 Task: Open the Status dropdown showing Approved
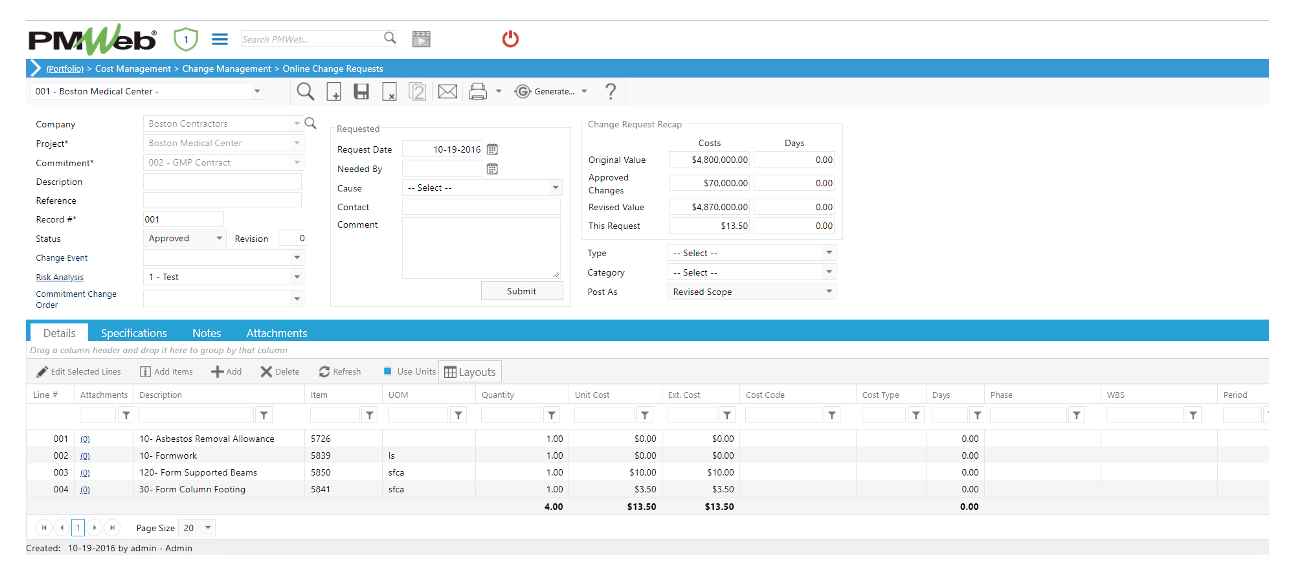tap(185, 239)
